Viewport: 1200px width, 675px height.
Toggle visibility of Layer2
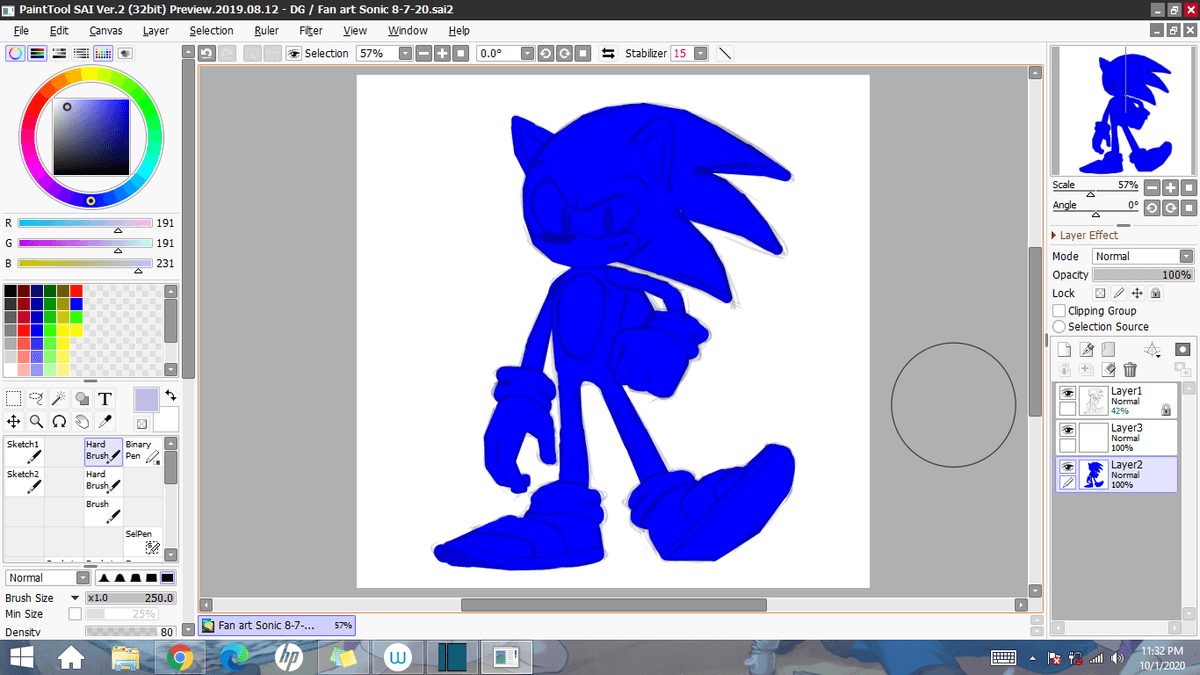coord(1066,468)
